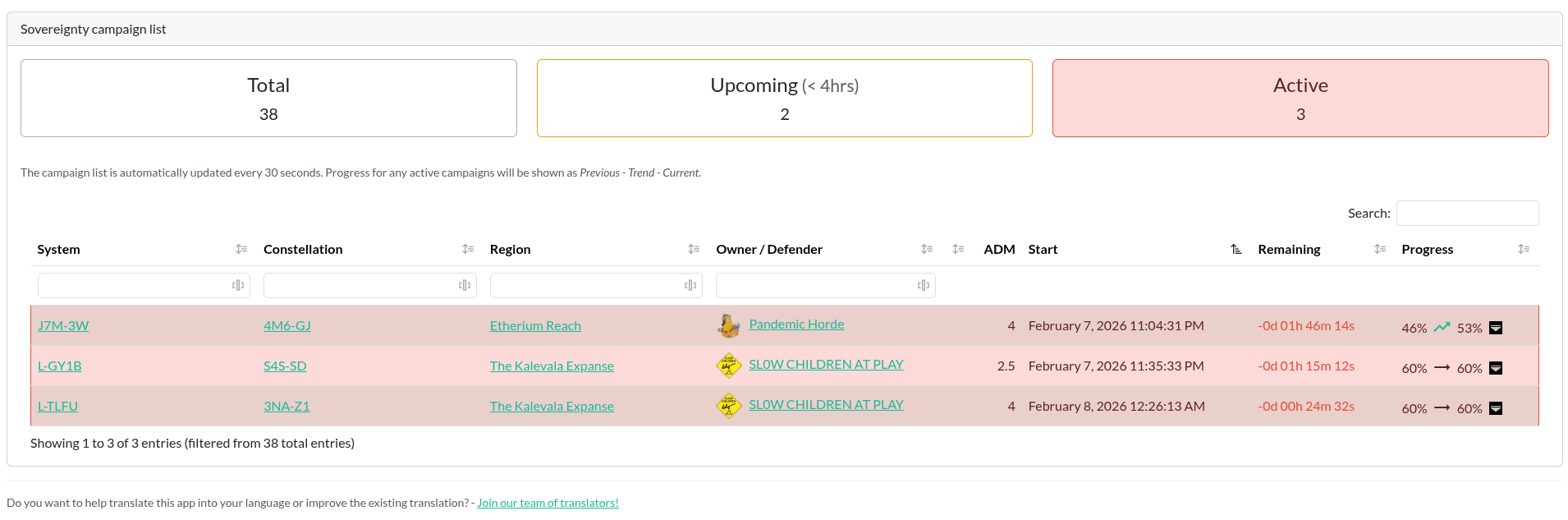
Task: Click the remaining time -0d 01h 15m 12s
Action: pyautogui.click(x=1306, y=366)
